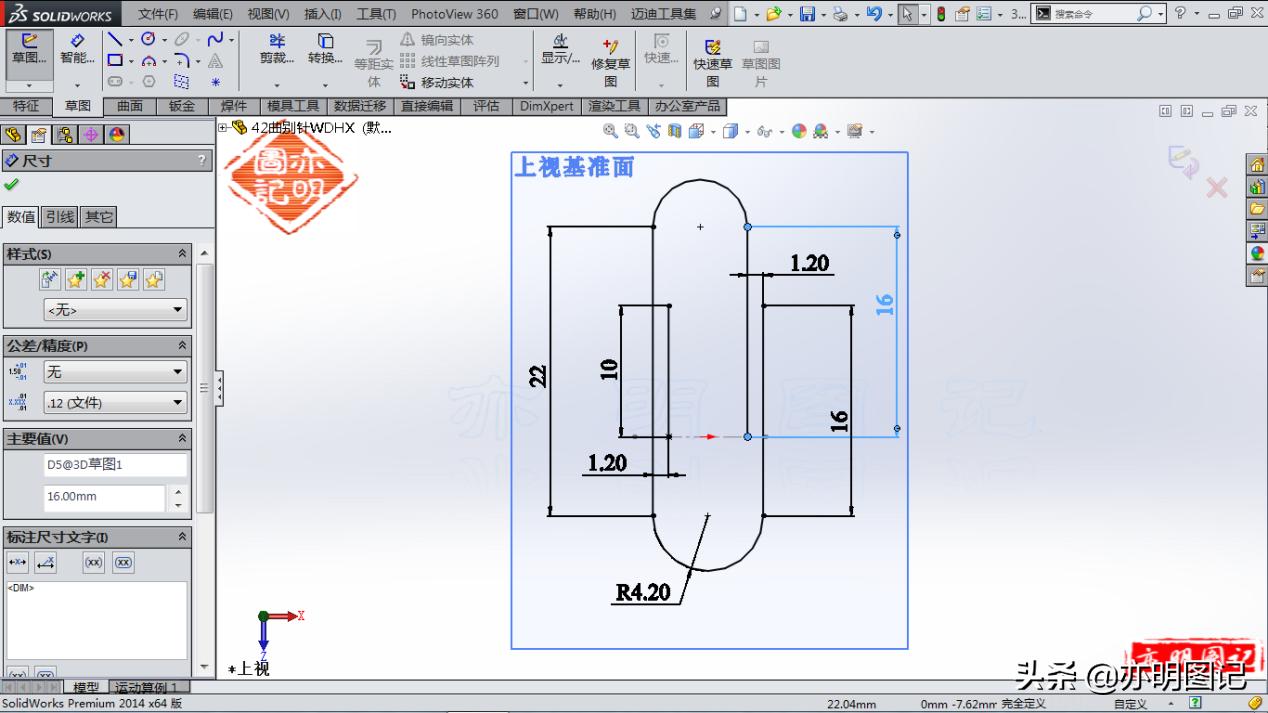Activate the Line sketch tool
The width and height of the screenshot is (1268, 713).
click(115, 39)
